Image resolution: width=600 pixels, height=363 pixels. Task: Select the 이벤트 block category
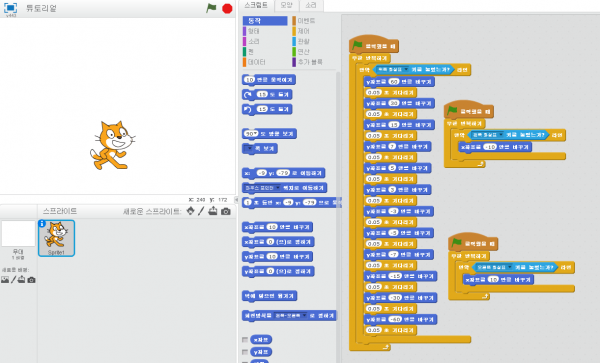pyautogui.click(x=304, y=21)
